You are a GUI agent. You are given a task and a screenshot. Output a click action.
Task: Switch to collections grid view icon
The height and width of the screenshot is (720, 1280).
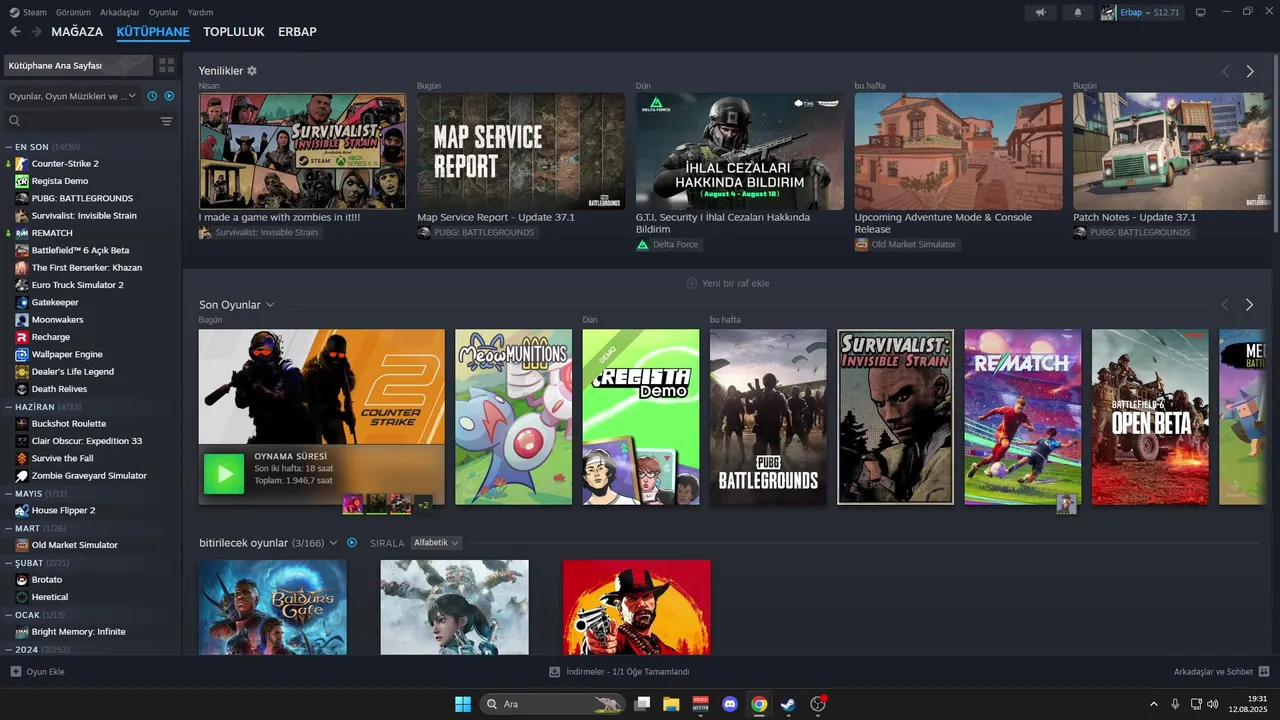166,65
